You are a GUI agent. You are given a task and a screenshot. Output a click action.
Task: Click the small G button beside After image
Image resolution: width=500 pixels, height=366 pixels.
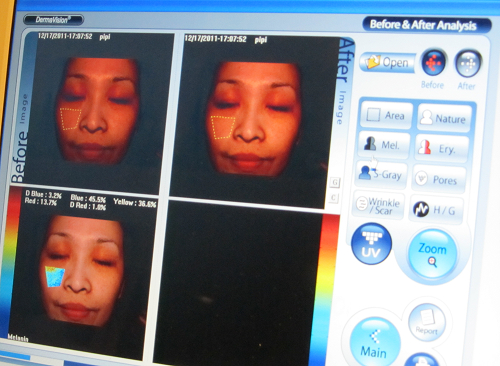click(x=335, y=182)
